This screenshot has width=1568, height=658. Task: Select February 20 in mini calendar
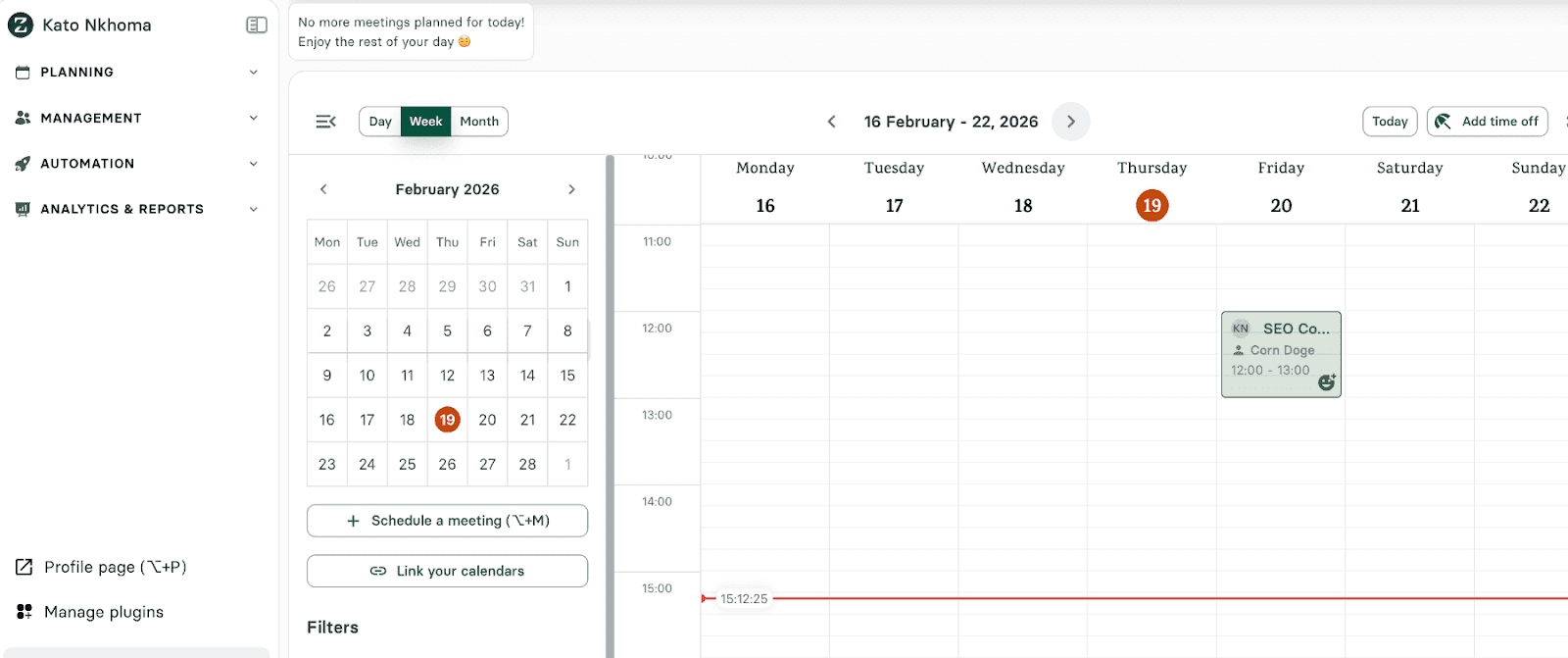coord(487,420)
